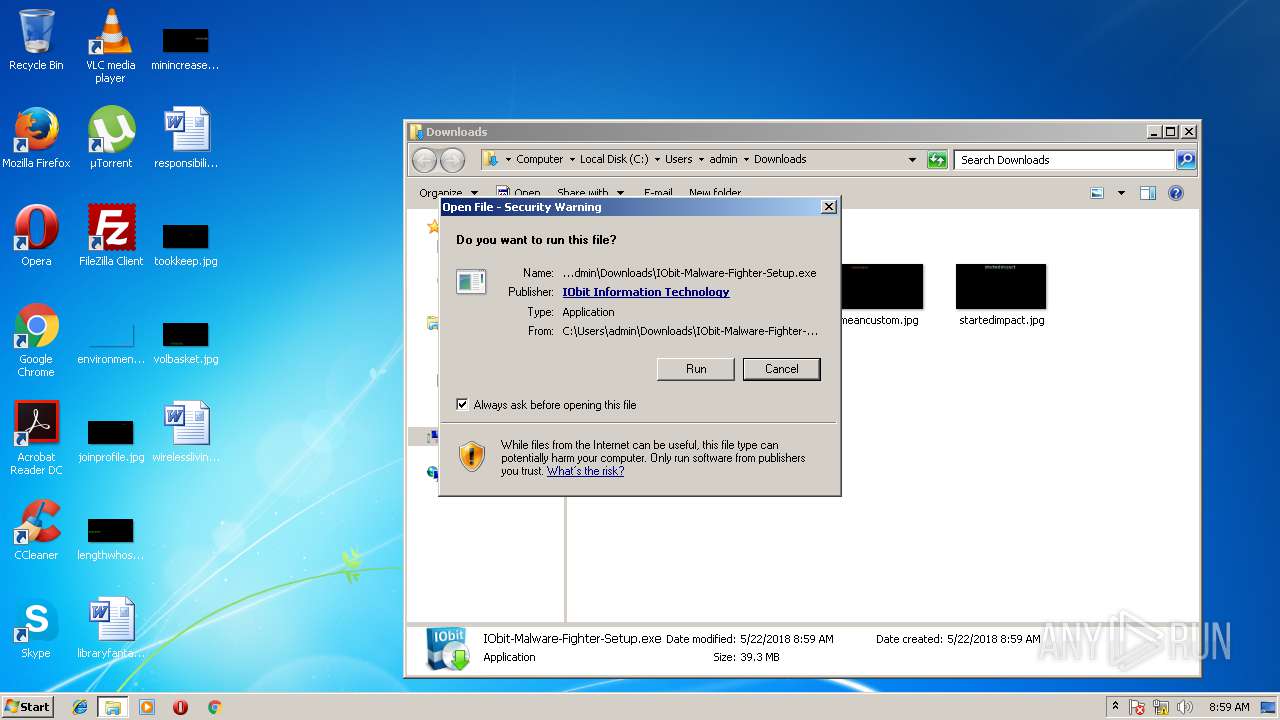This screenshot has width=1280, height=720.
Task: Open Google Chrome desktop shortcut
Action: pyautogui.click(x=36, y=340)
